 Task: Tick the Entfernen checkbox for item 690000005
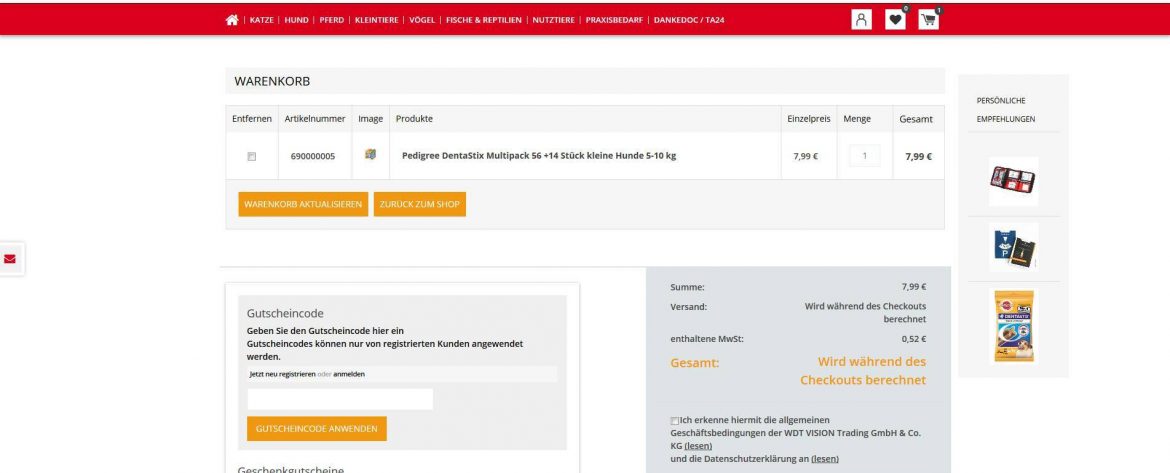pos(251,157)
